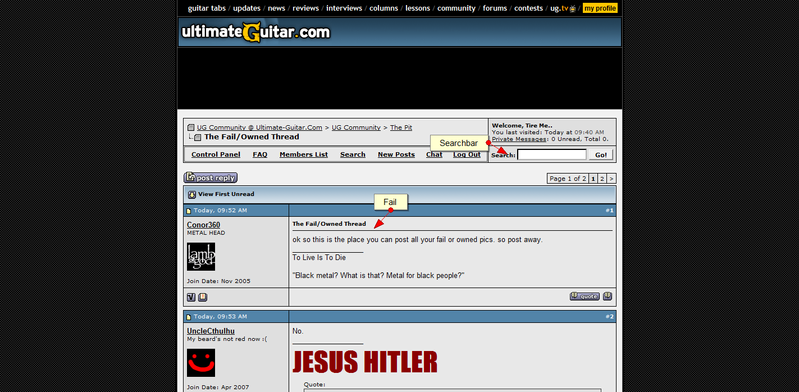Click the text Join Date: Apr 2007
Viewport: 799px width, 392px height.
click(218, 387)
